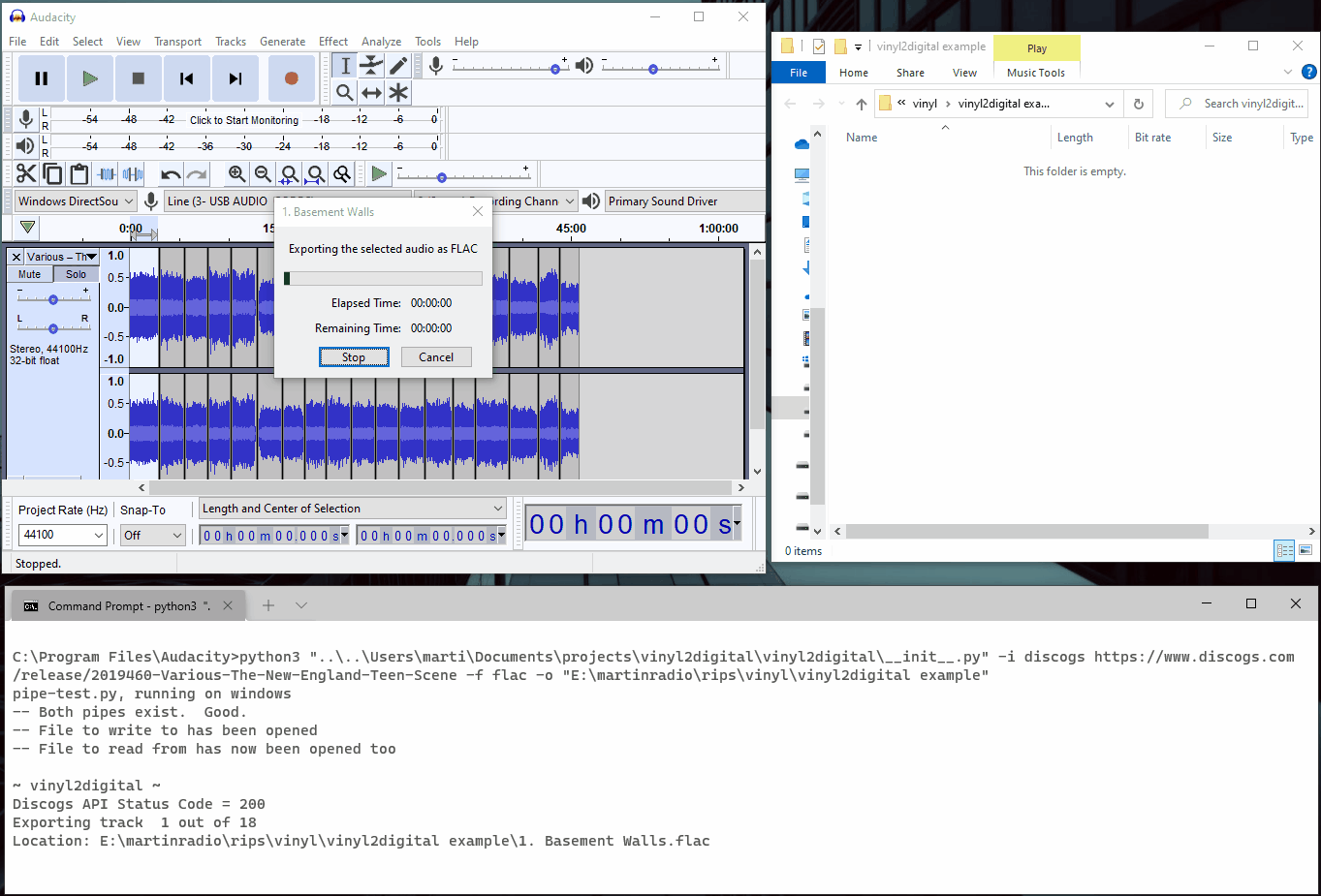The image size is (1321, 896).
Task: Skip to end of track
Action: click(x=236, y=78)
